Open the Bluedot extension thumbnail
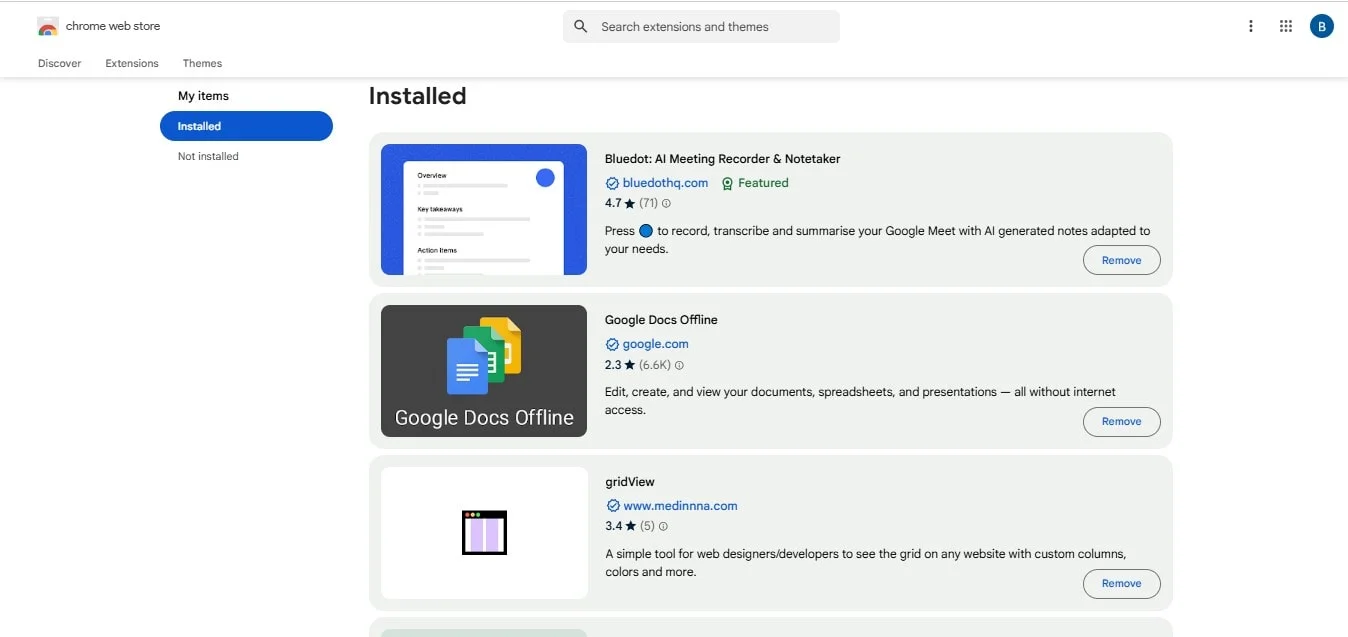 484,209
